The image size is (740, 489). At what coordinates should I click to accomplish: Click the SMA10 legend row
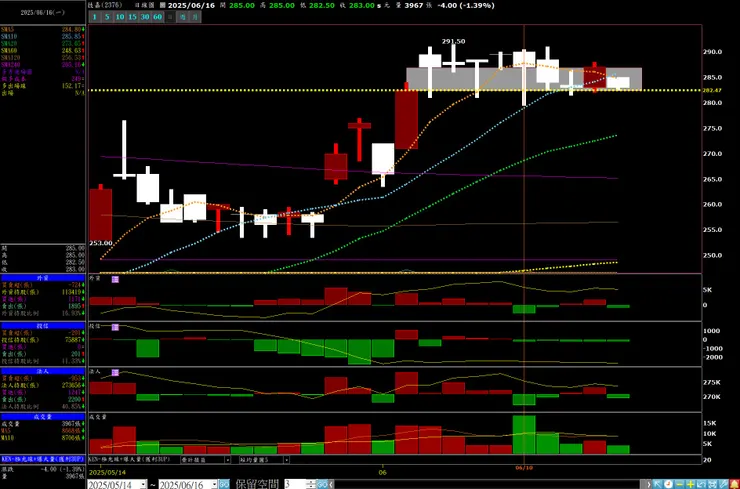tap(42, 36)
